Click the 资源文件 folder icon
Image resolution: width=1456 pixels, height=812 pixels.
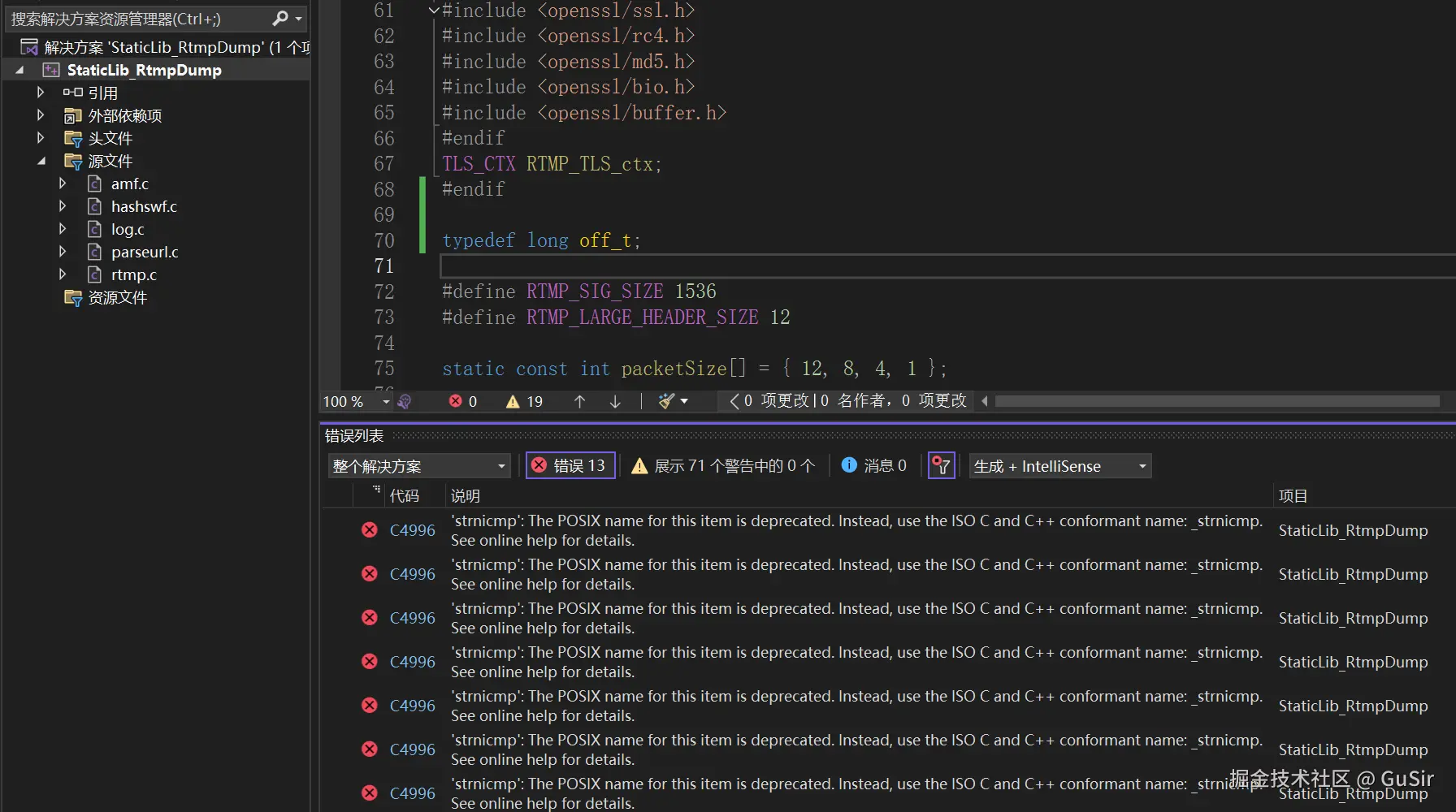click(72, 297)
